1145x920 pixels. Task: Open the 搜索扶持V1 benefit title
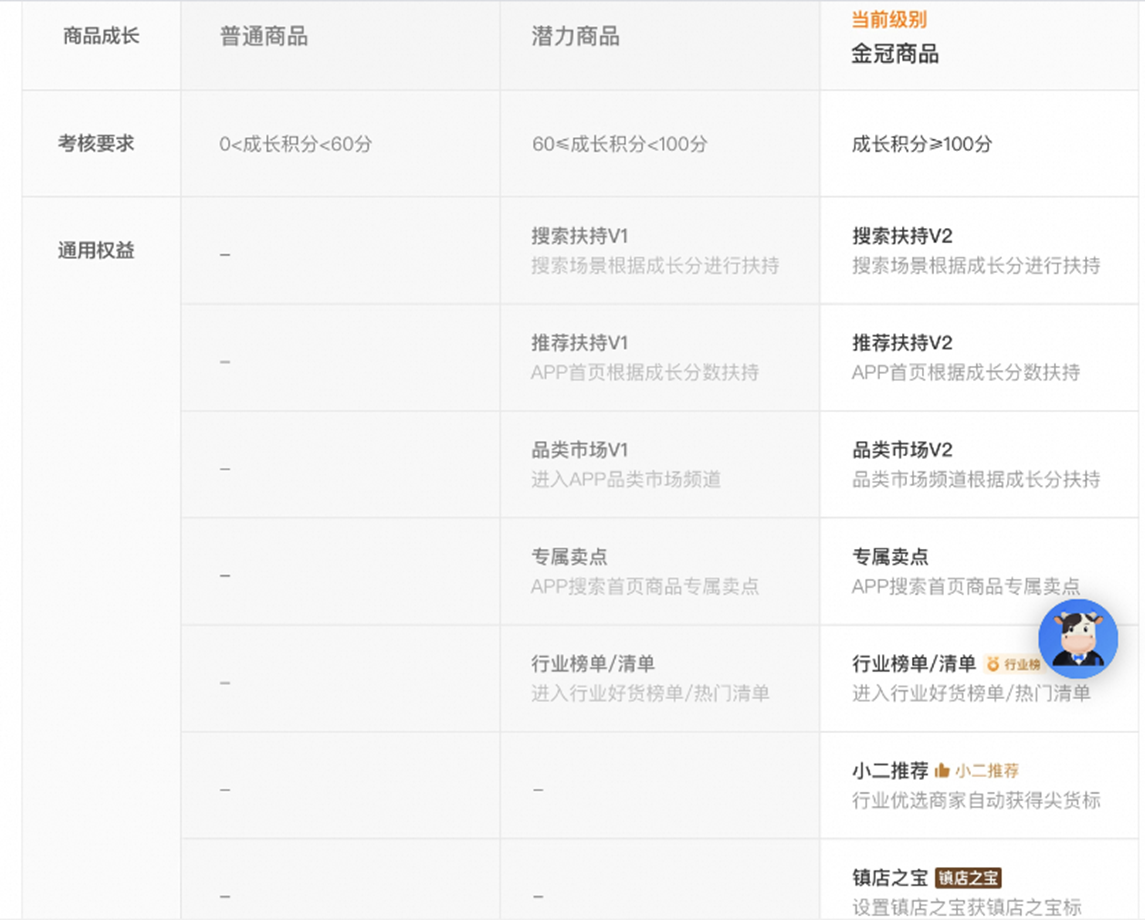[579, 236]
